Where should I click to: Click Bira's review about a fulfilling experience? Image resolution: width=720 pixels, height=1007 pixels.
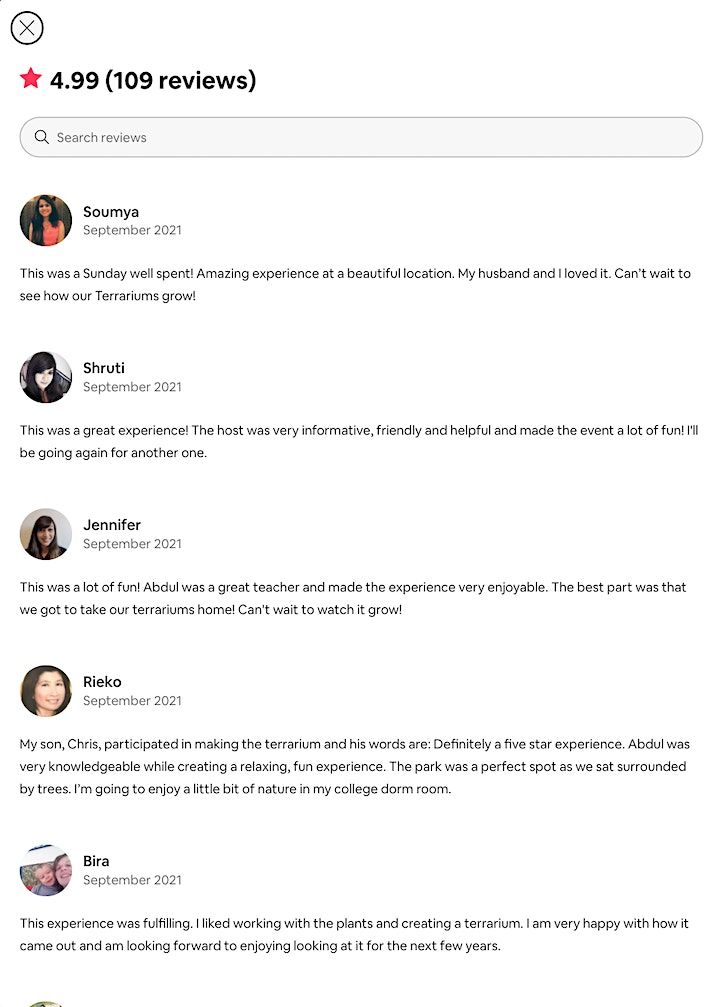coord(354,934)
